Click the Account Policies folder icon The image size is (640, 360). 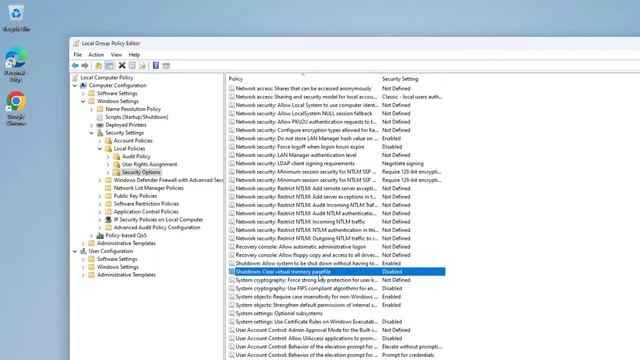tap(108, 141)
